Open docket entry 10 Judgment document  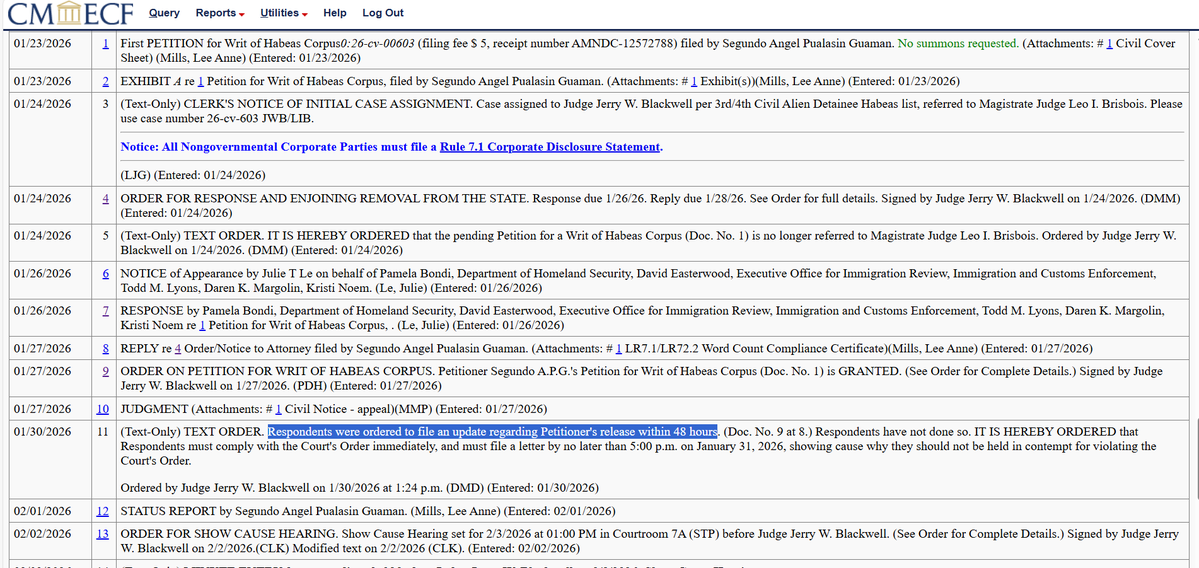pyautogui.click(x=102, y=409)
